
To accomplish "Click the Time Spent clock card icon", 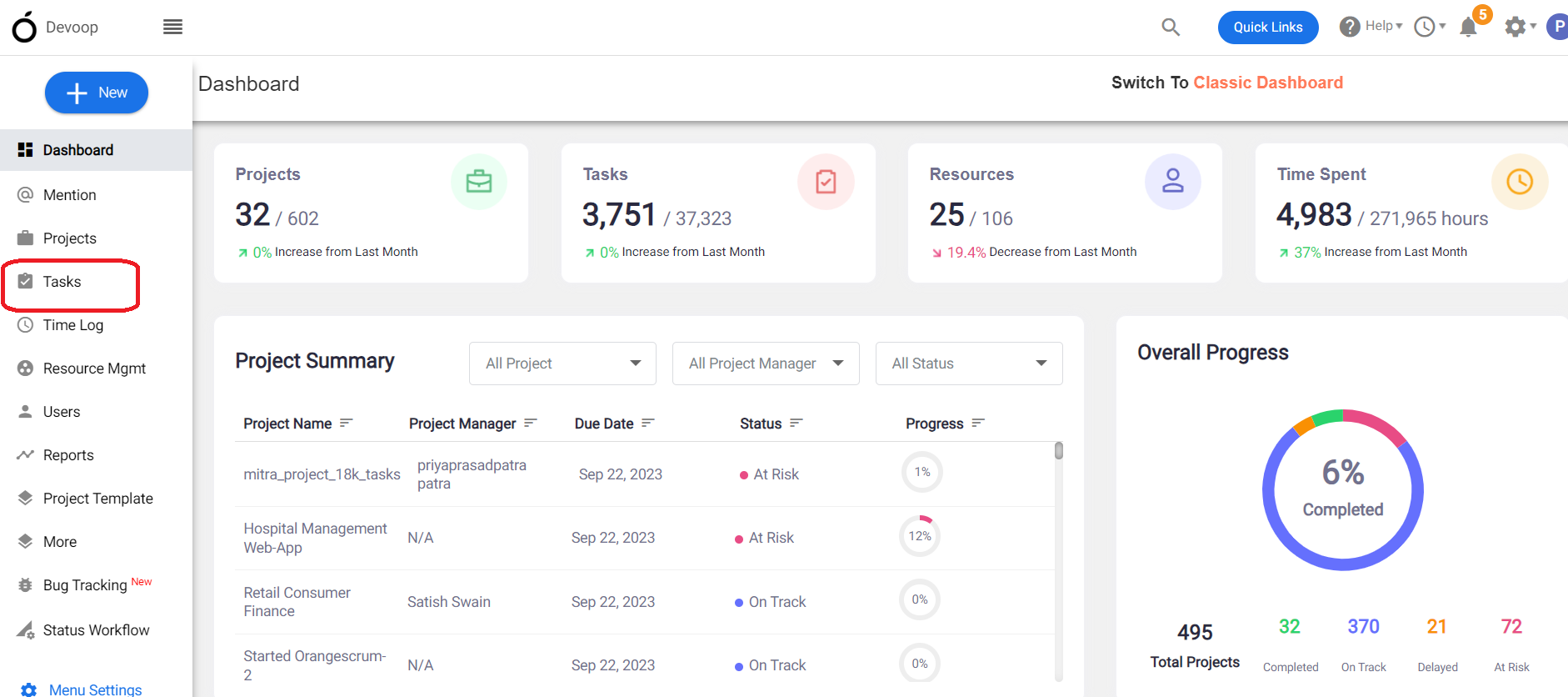I will coord(1520,182).
